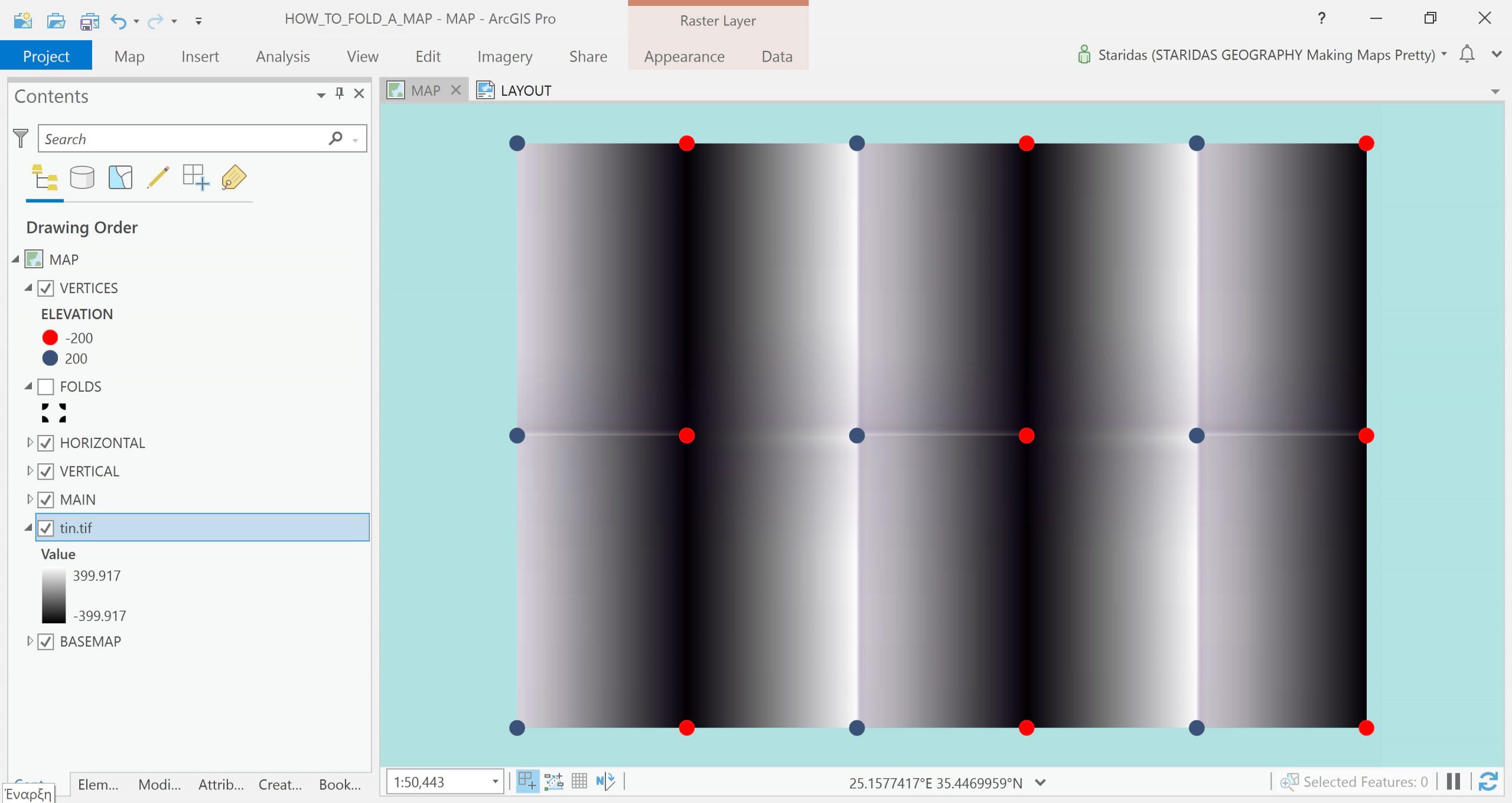1512x803 pixels.
Task: Click List By Editing pencil icon
Action: [x=158, y=177]
